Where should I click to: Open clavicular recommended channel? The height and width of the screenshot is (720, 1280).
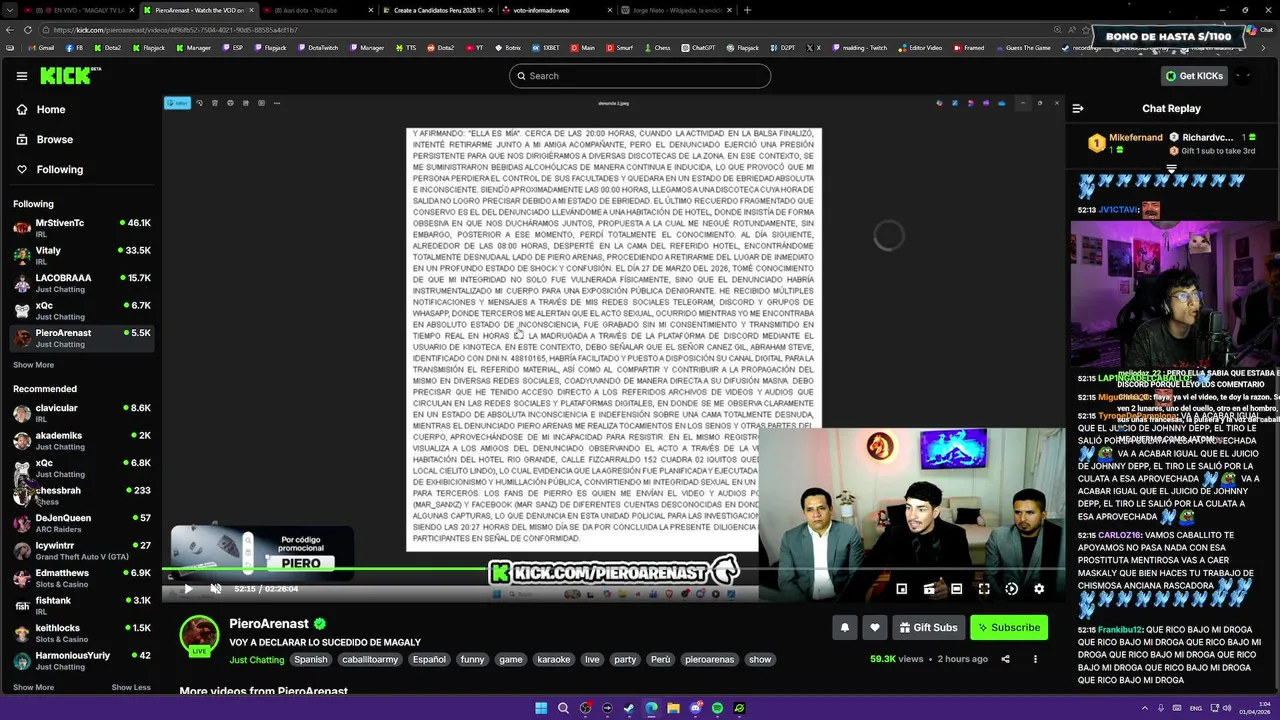point(82,413)
